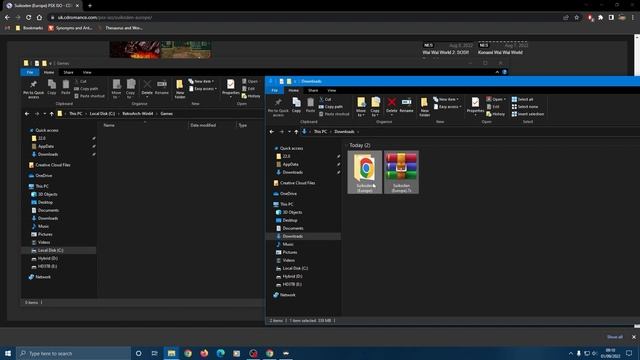Select Creative Cloud Files in Games window sidebar
This screenshot has width=640, height=360.
(x=49, y=165)
